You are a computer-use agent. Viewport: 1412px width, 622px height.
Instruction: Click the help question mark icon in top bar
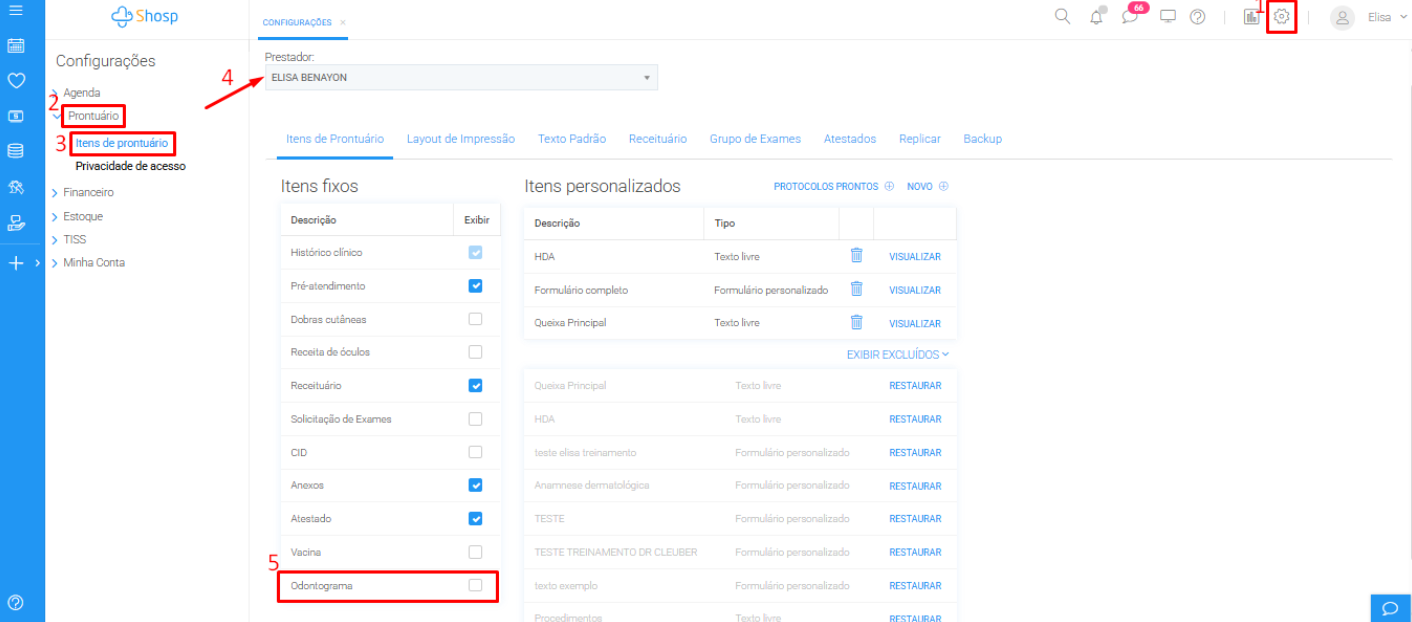pos(1197,17)
